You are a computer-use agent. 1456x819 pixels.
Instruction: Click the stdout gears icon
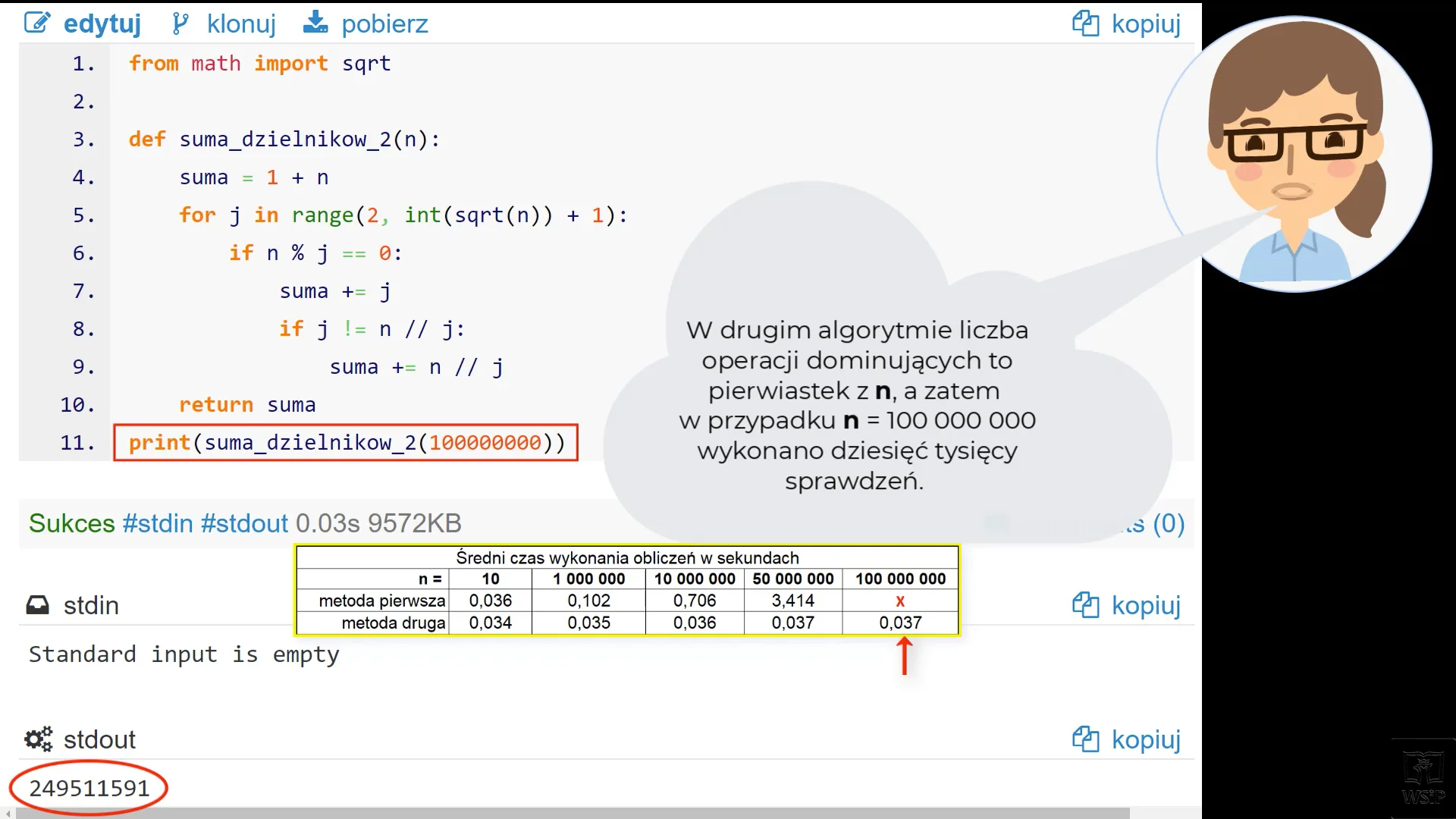(x=38, y=739)
